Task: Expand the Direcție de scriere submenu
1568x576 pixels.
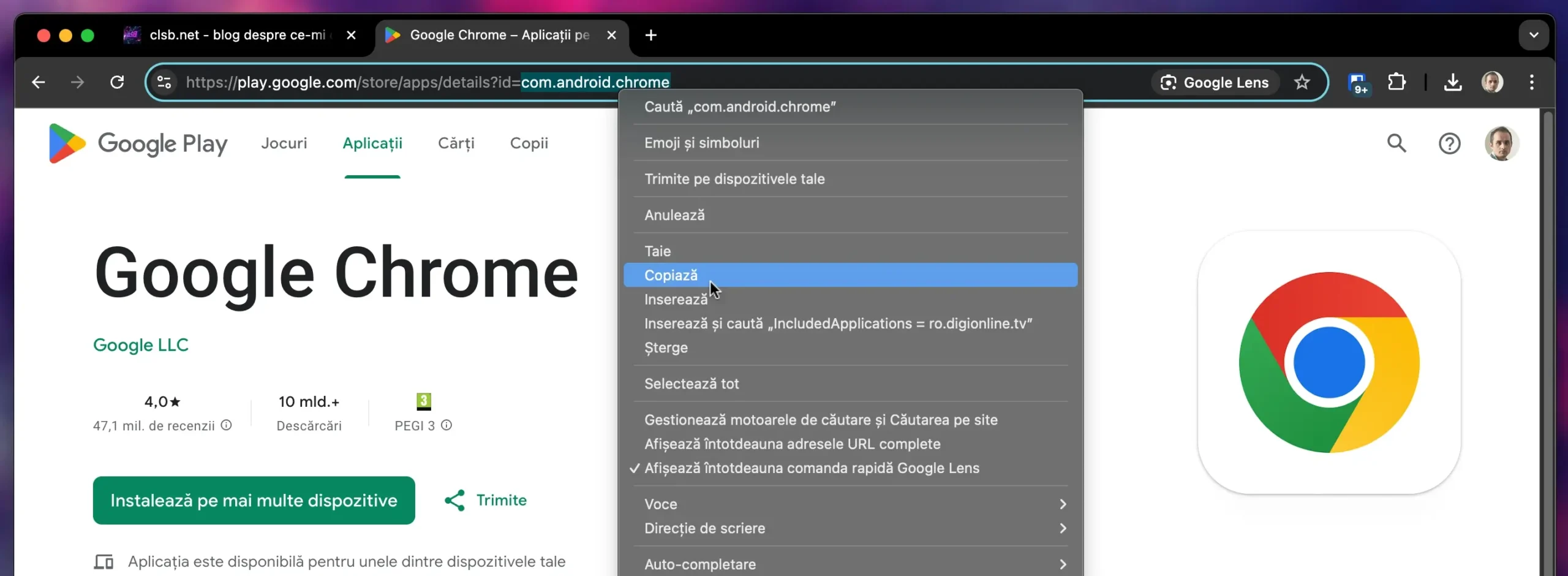Action: coord(851,528)
